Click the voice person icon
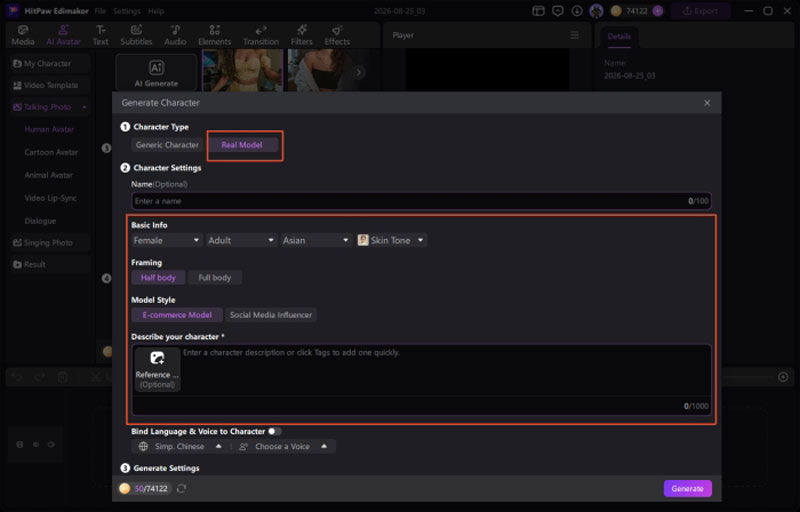This screenshot has width=800, height=512. 243,447
